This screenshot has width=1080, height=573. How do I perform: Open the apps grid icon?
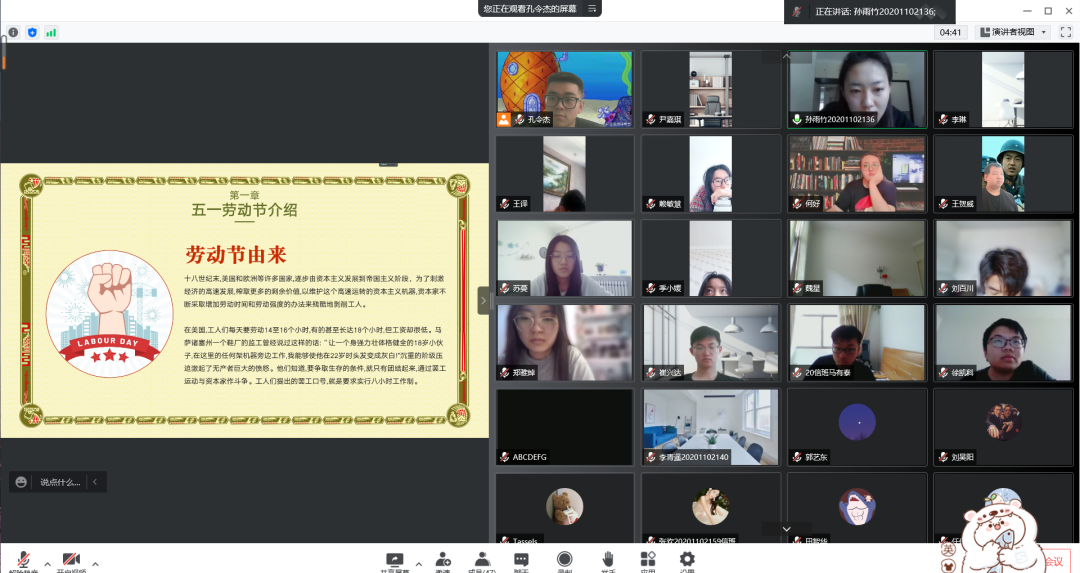pos(648,559)
